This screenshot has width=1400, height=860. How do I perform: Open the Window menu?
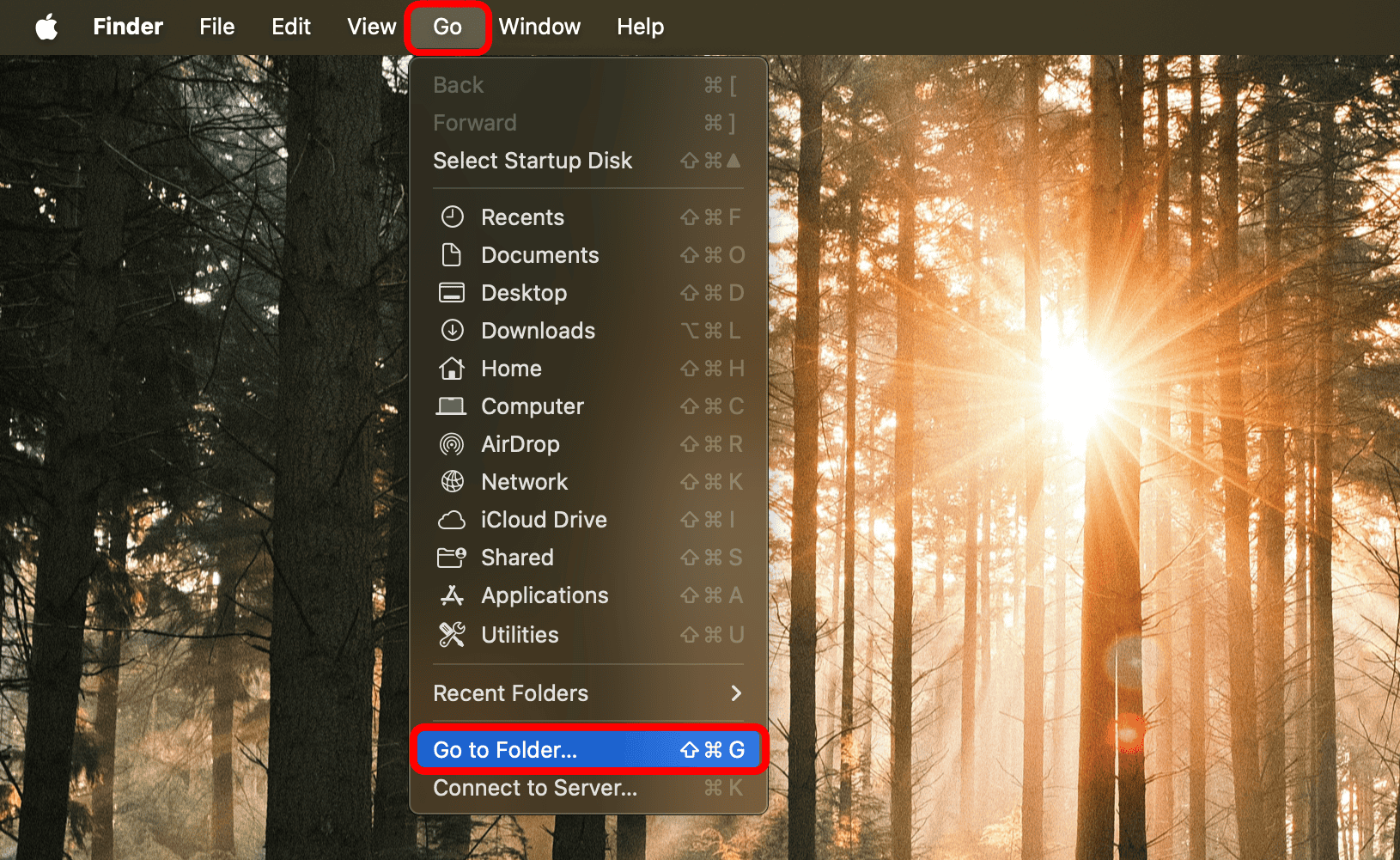[539, 27]
